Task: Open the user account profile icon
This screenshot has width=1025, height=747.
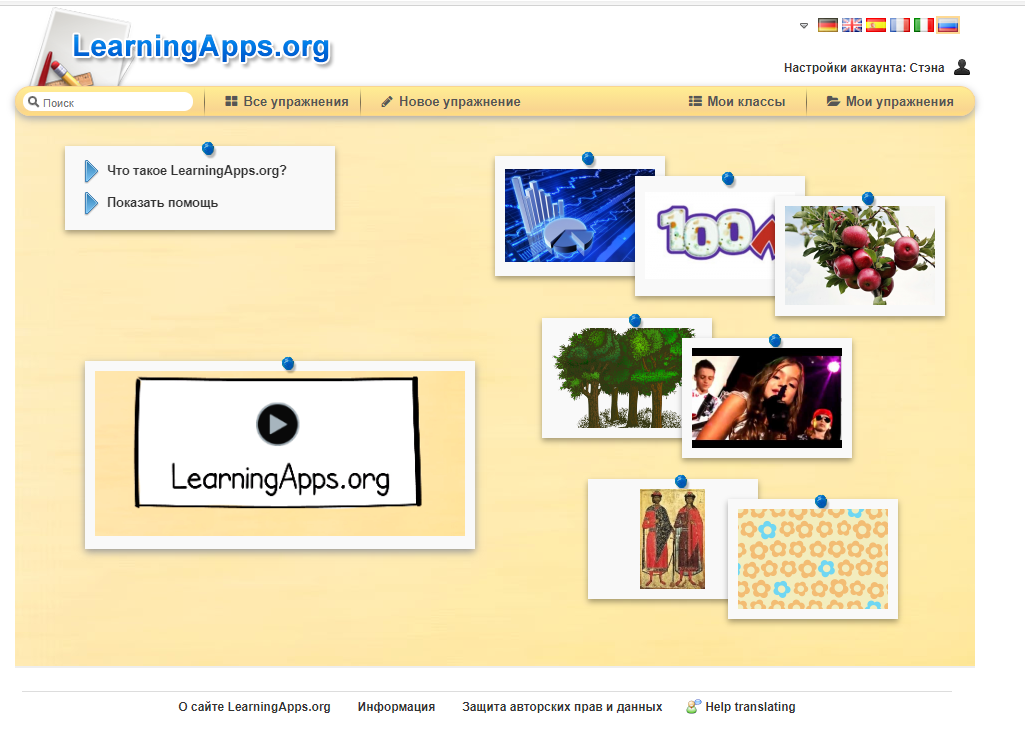Action: pos(962,67)
